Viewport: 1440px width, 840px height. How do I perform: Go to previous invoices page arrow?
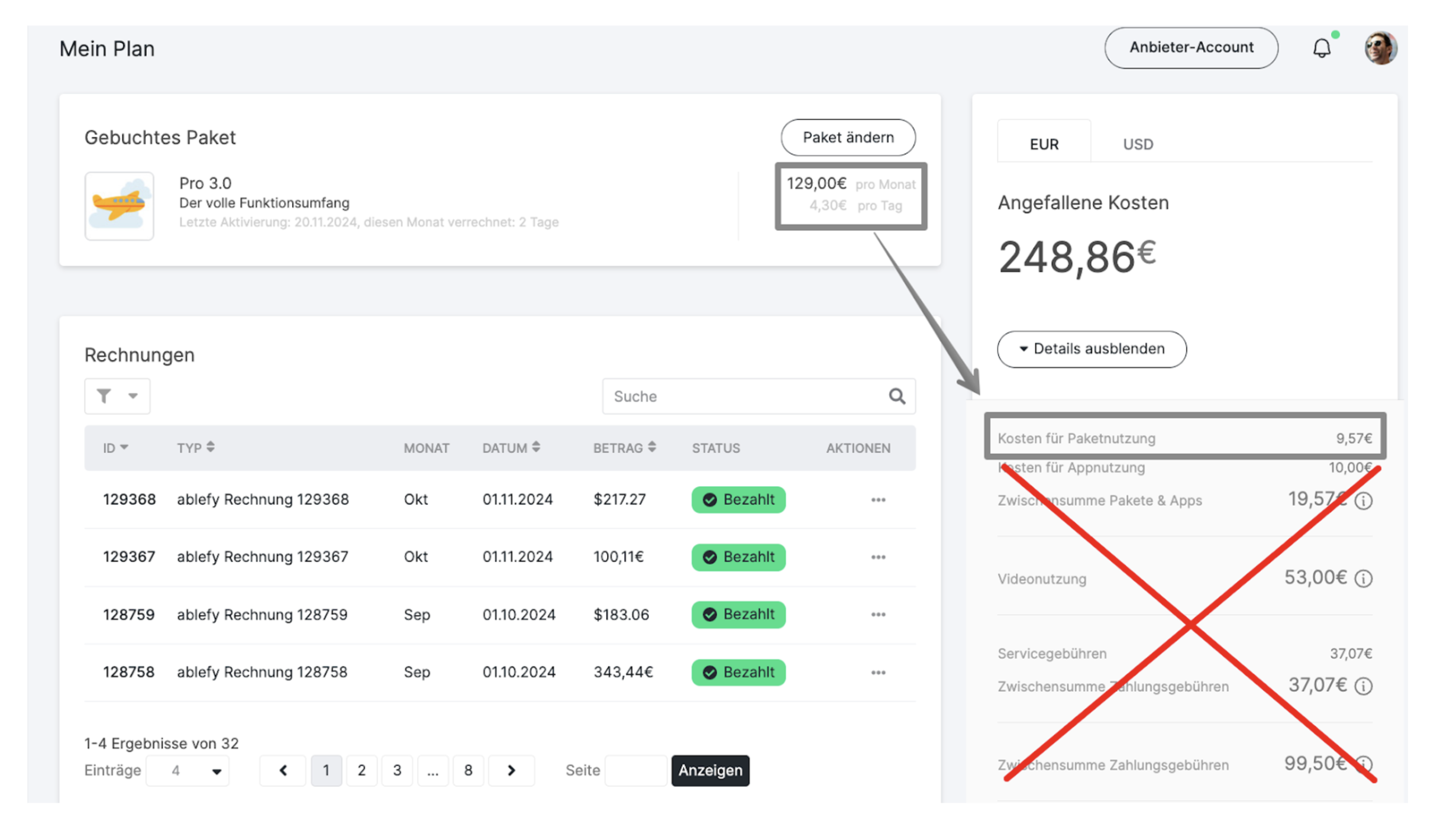[283, 770]
